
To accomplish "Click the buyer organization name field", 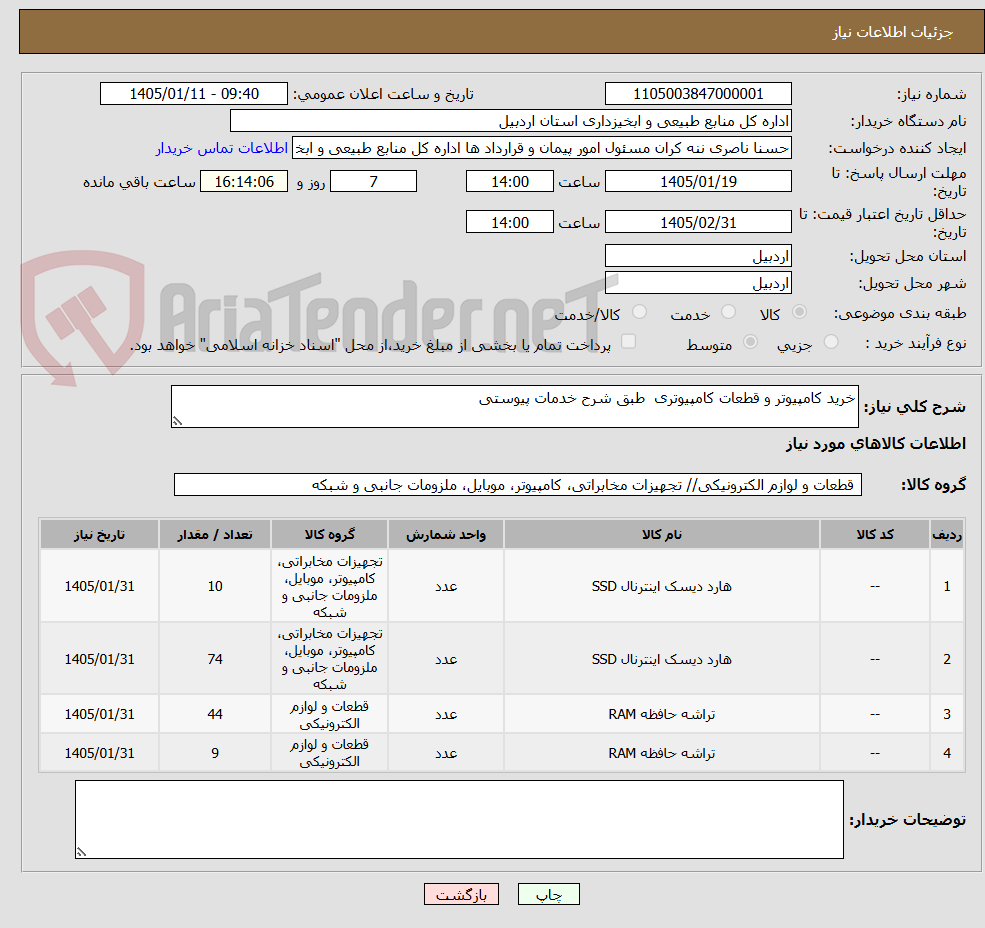I will 511,121.
